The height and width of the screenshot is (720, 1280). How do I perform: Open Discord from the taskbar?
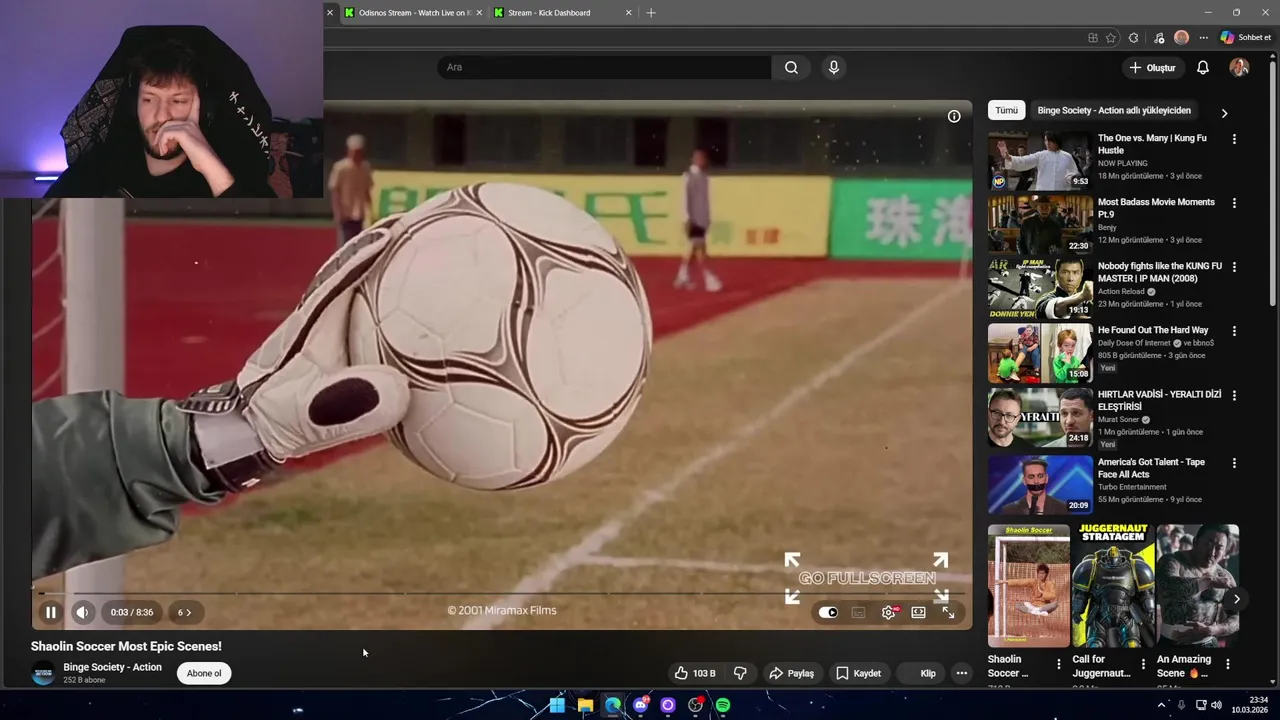pyautogui.click(x=641, y=705)
